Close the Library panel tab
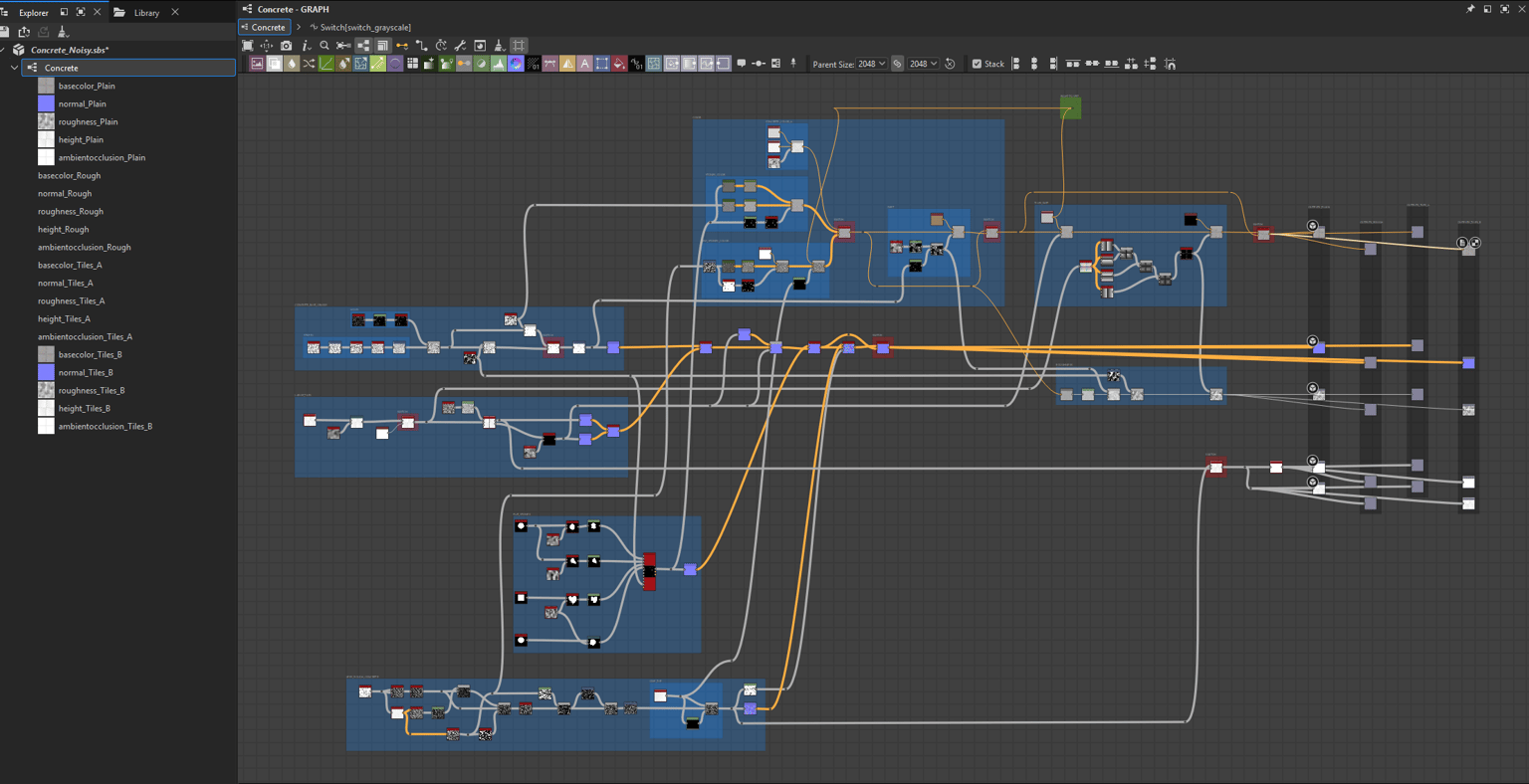The width and height of the screenshot is (1529, 784). coord(175,13)
